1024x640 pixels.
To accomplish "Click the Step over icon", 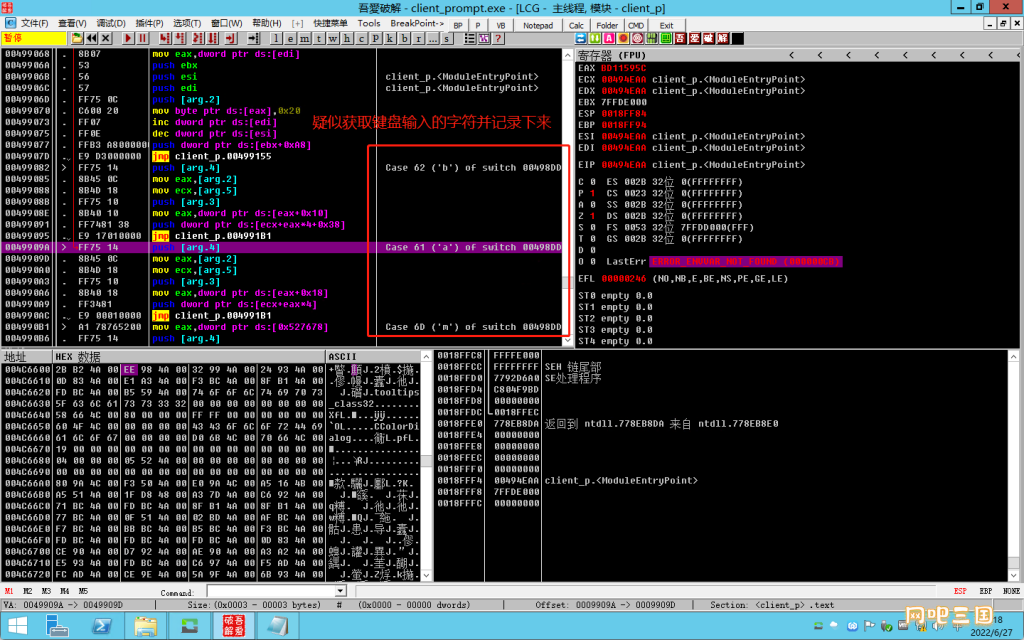I will [x=180, y=39].
